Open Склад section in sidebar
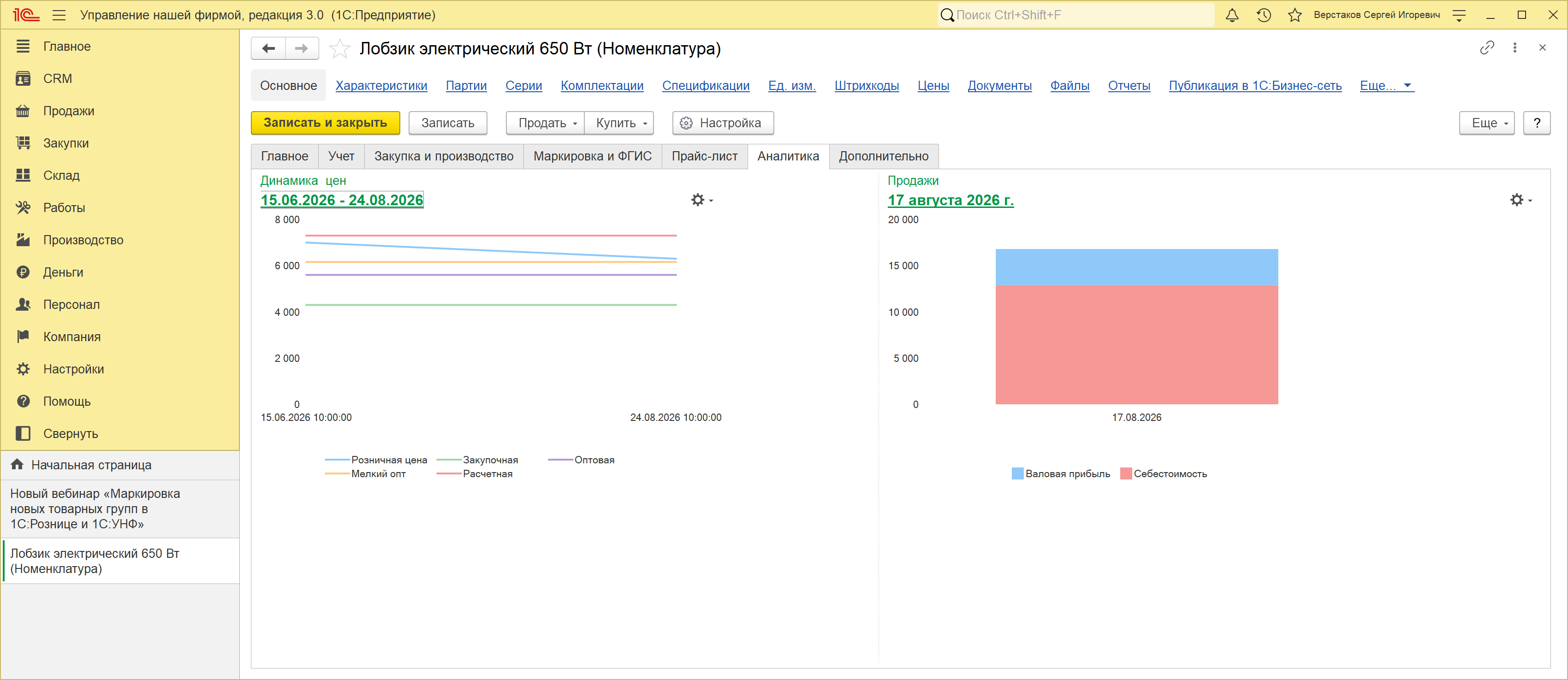 pos(120,175)
